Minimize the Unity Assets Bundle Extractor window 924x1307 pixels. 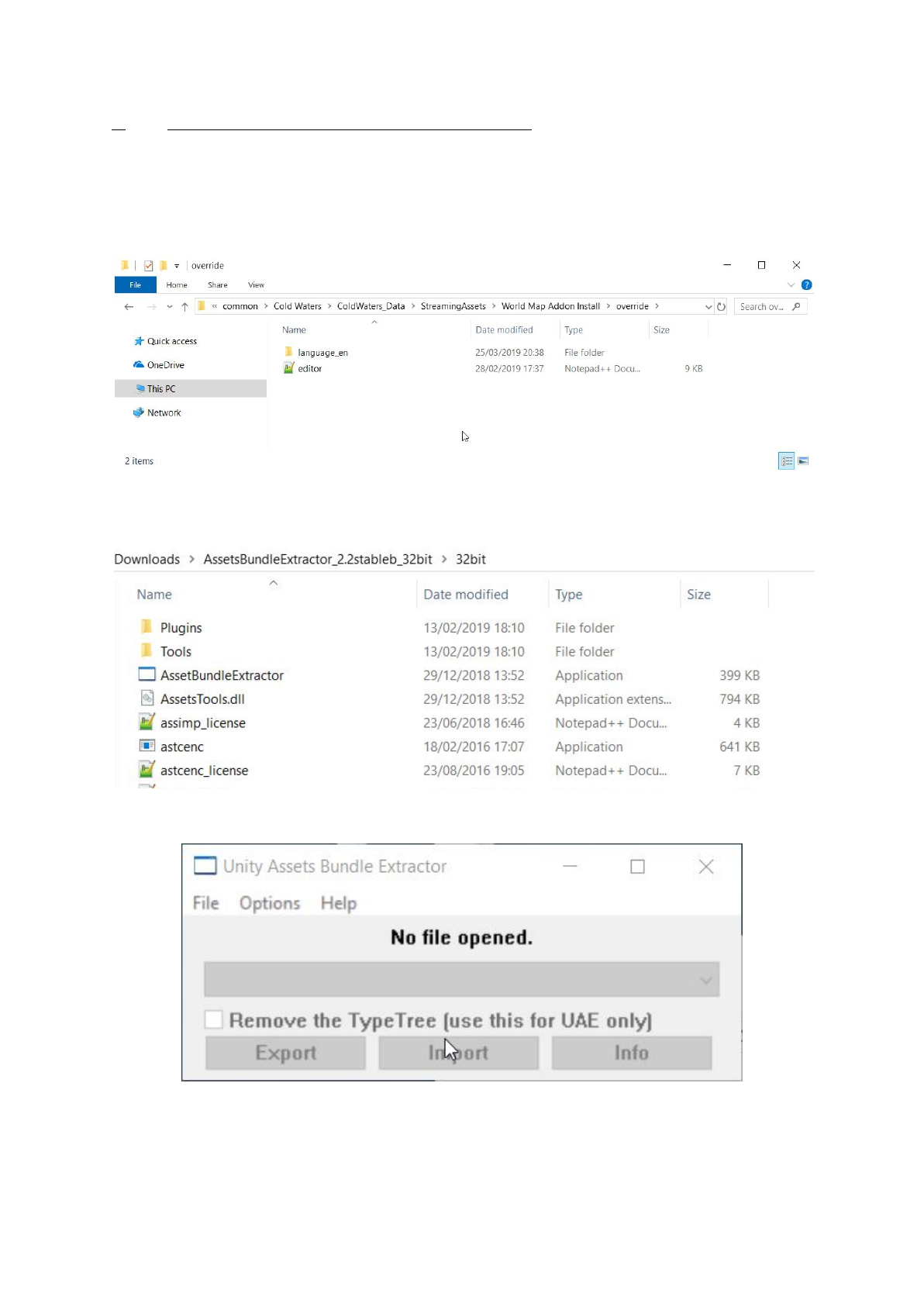(570, 866)
